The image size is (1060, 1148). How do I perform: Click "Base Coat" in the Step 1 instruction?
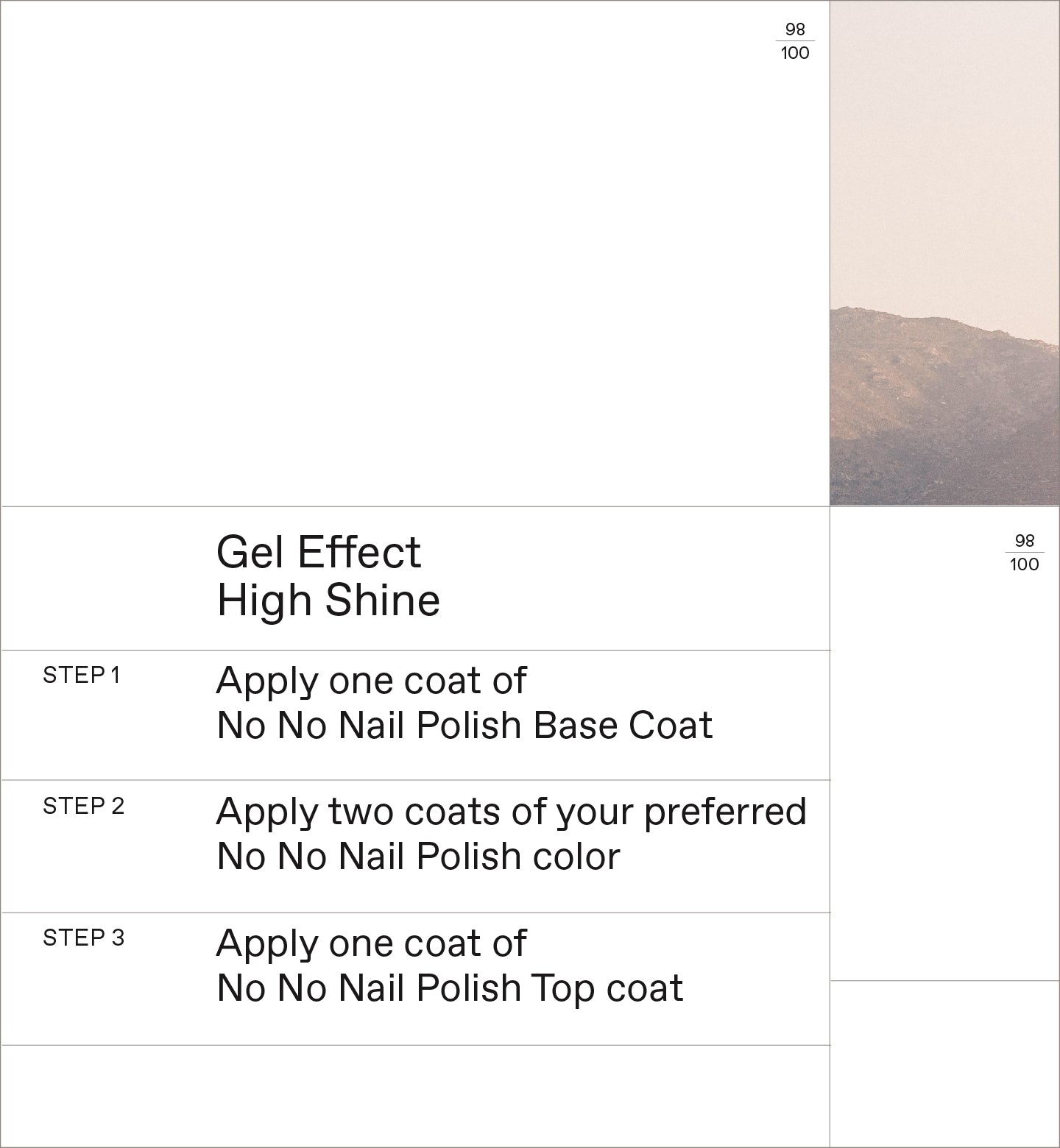(623, 726)
